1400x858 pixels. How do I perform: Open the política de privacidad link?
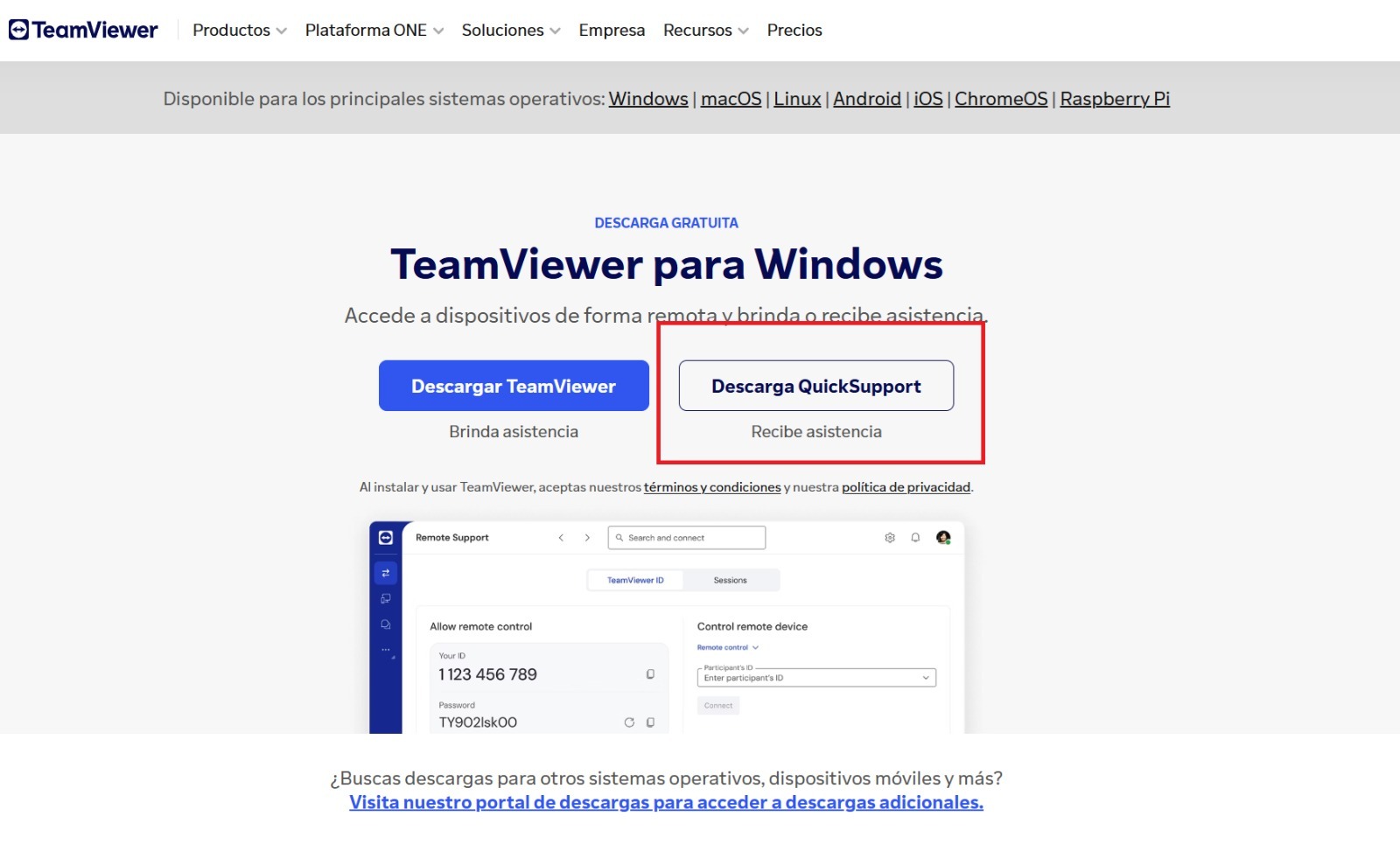[906, 487]
